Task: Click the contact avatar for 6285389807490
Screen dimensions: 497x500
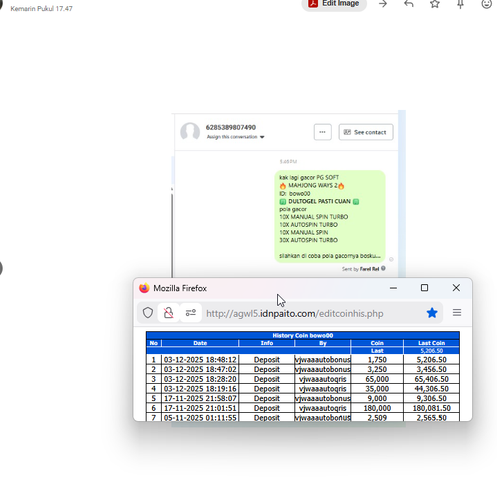Action: point(190,131)
